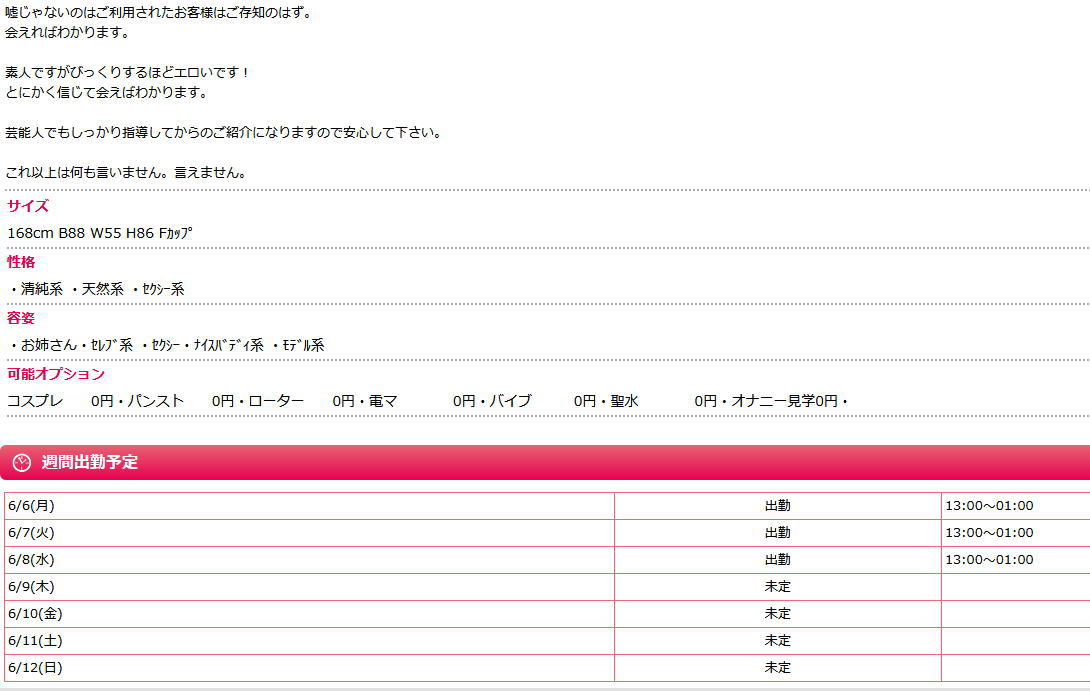
Task: Click 出勤 status for 6/7(火)
Action: pos(777,533)
